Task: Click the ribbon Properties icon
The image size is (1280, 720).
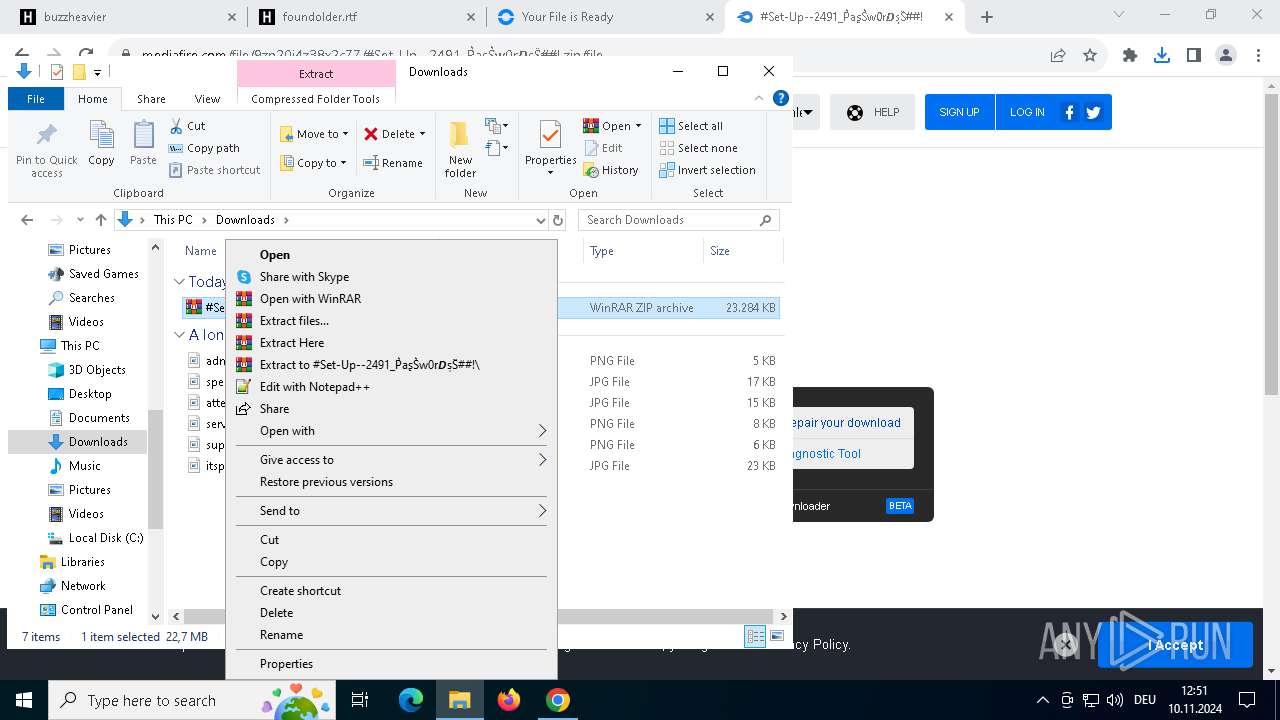Action: click(x=550, y=135)
